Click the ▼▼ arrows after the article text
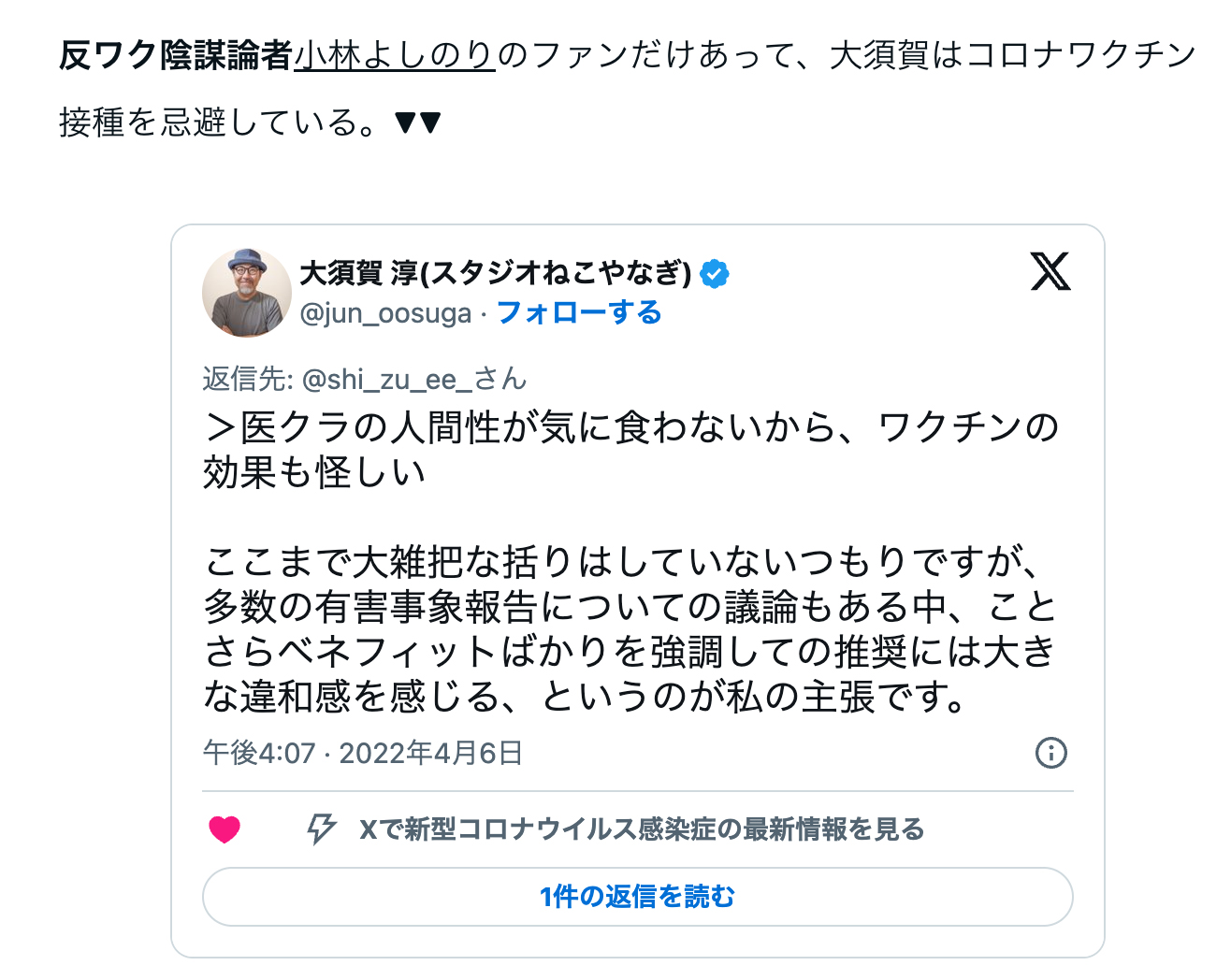 tap(417, 122)
